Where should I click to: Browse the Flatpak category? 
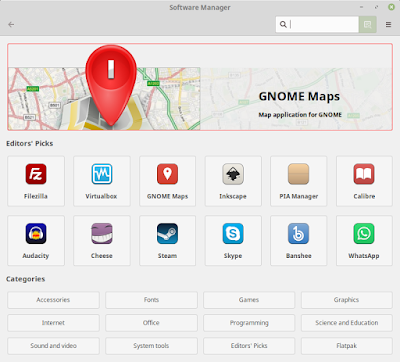click(347, 346)
